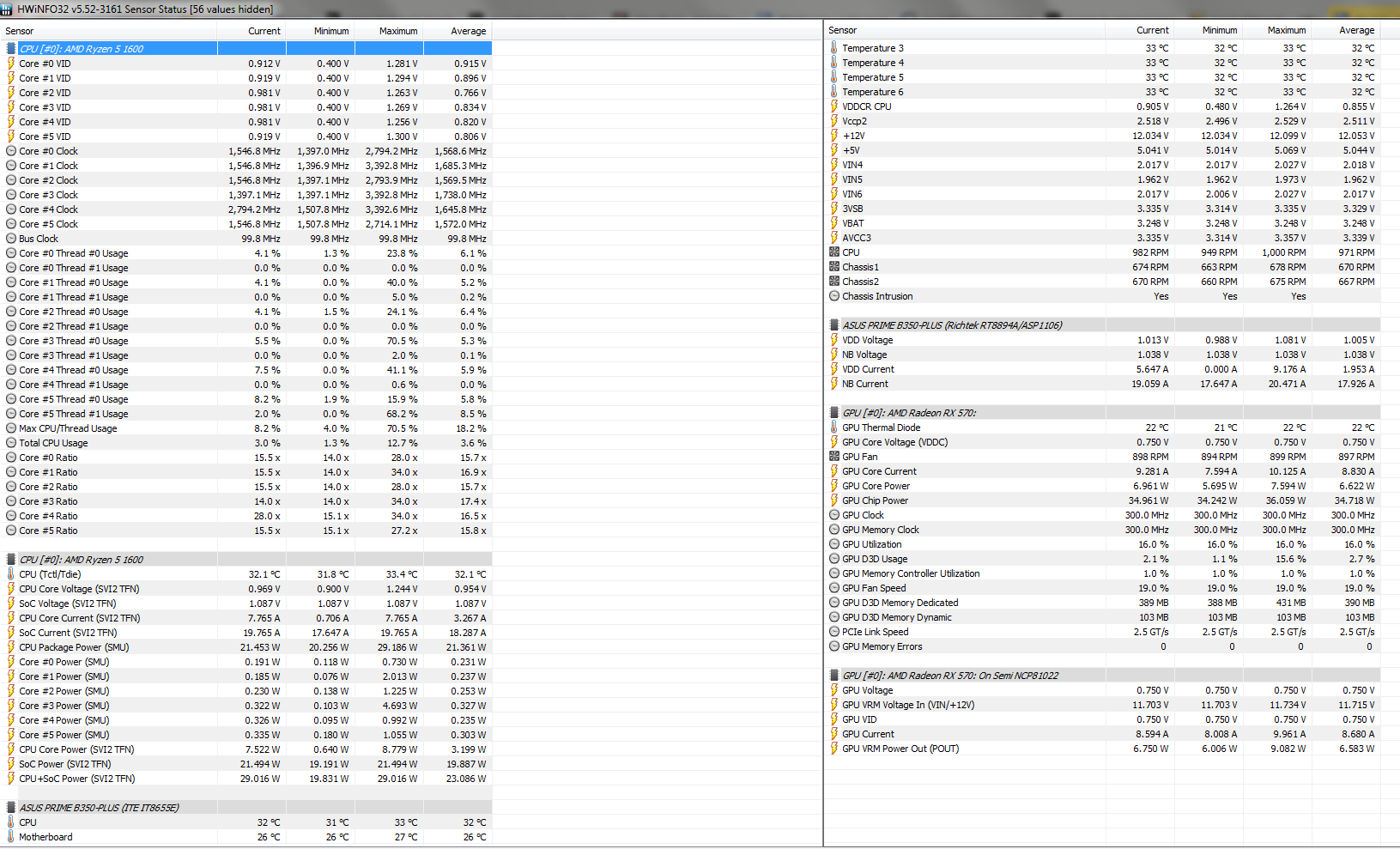Viewport: 1400px width, 849px height.
Task: Click the icon beside Total CPU Usage
Action: coord(11,443)
